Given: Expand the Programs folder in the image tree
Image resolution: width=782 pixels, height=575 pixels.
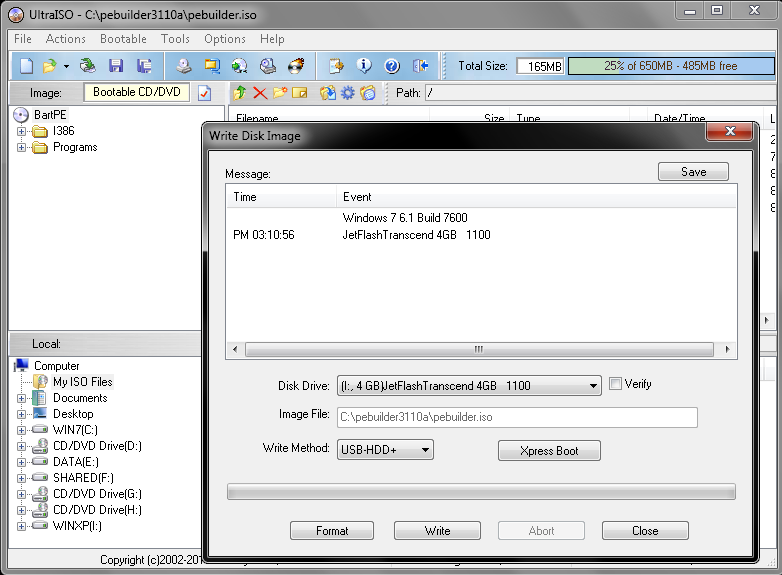Looking at the screenshot, I should point(21,148).
